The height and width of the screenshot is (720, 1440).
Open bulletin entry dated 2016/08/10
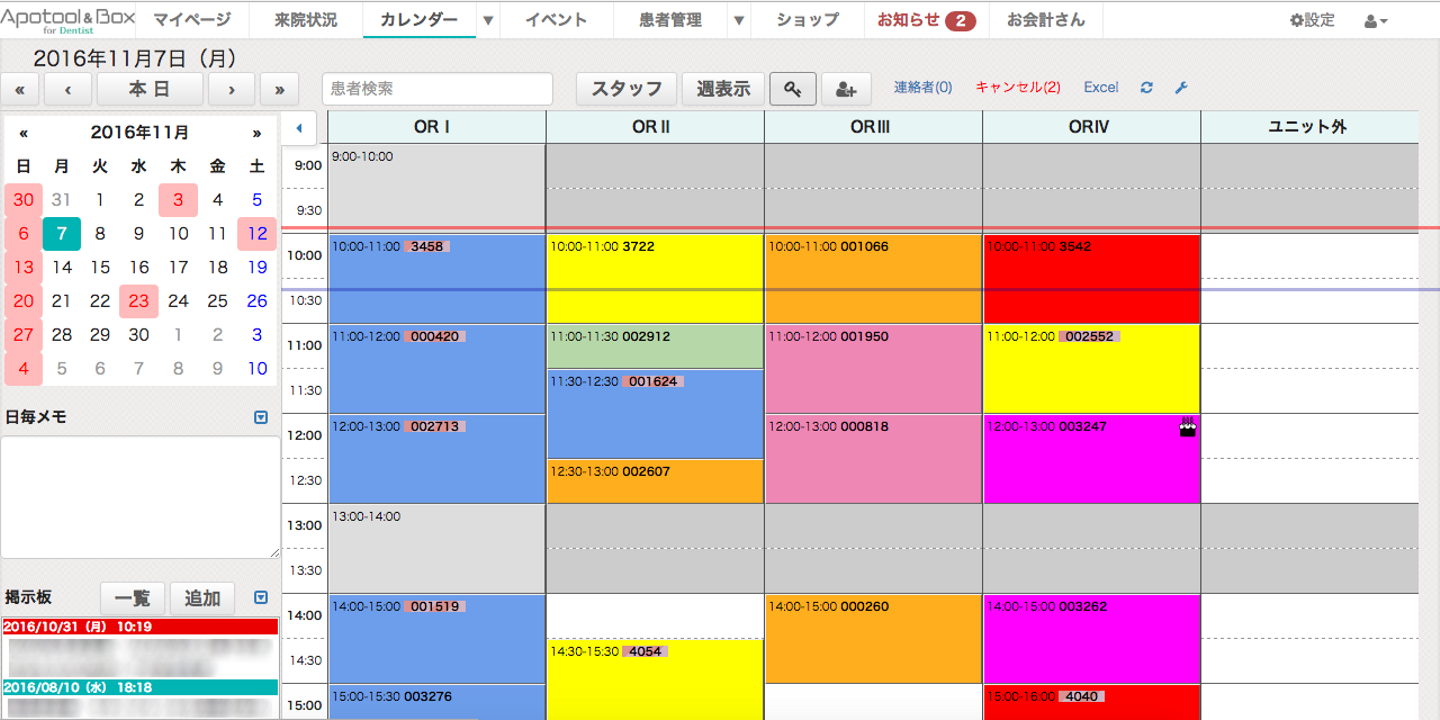coord(140,688)
